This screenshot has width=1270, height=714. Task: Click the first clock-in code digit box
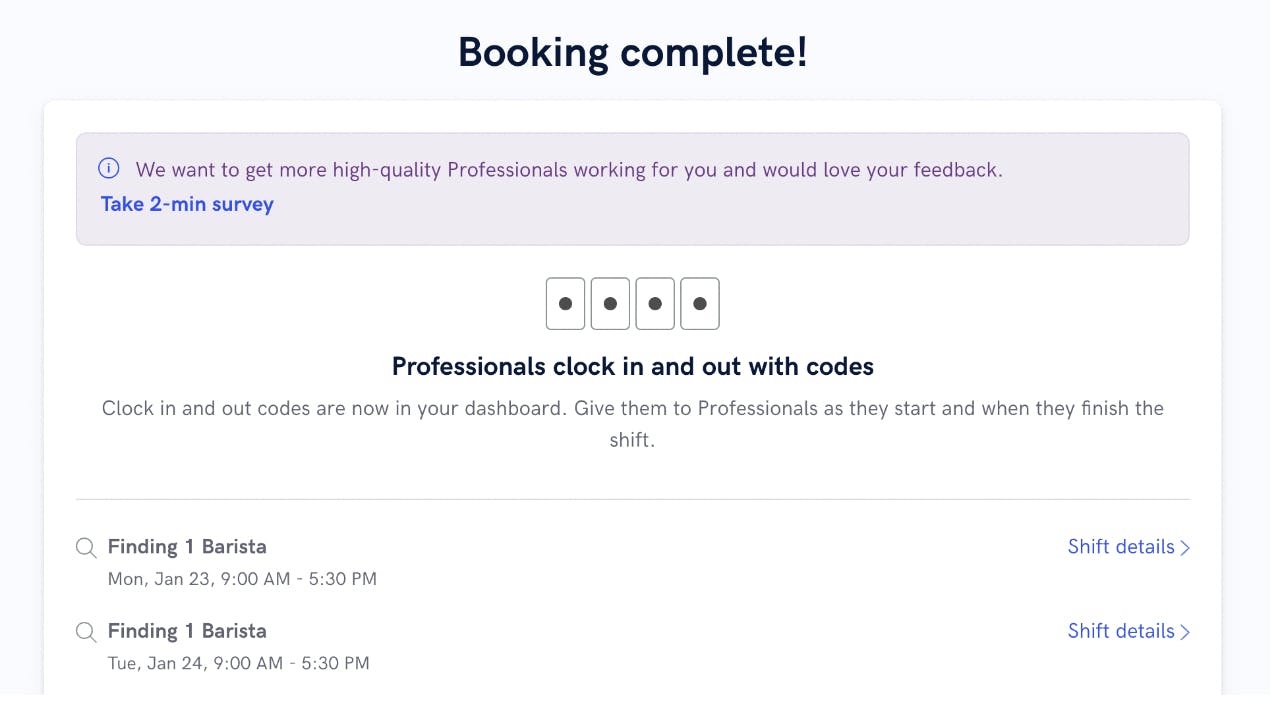click(565, 303)
